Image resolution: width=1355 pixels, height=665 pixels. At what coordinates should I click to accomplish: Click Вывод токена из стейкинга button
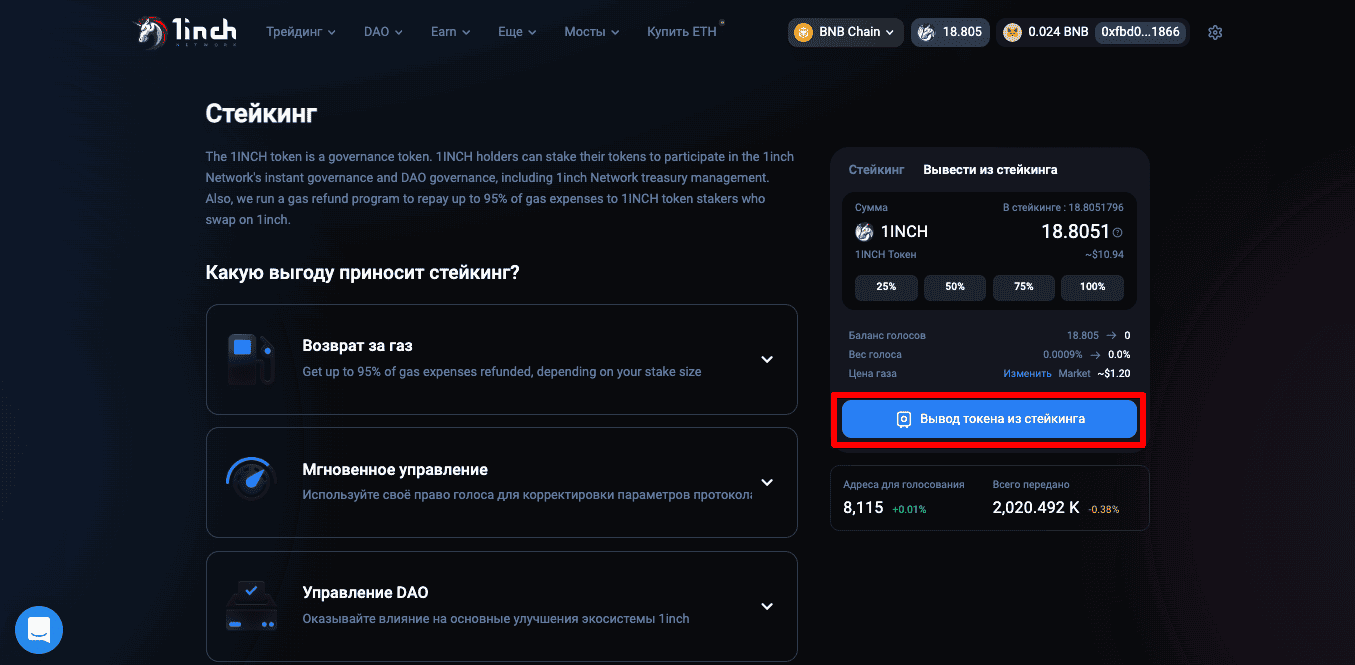pos(989,419)
